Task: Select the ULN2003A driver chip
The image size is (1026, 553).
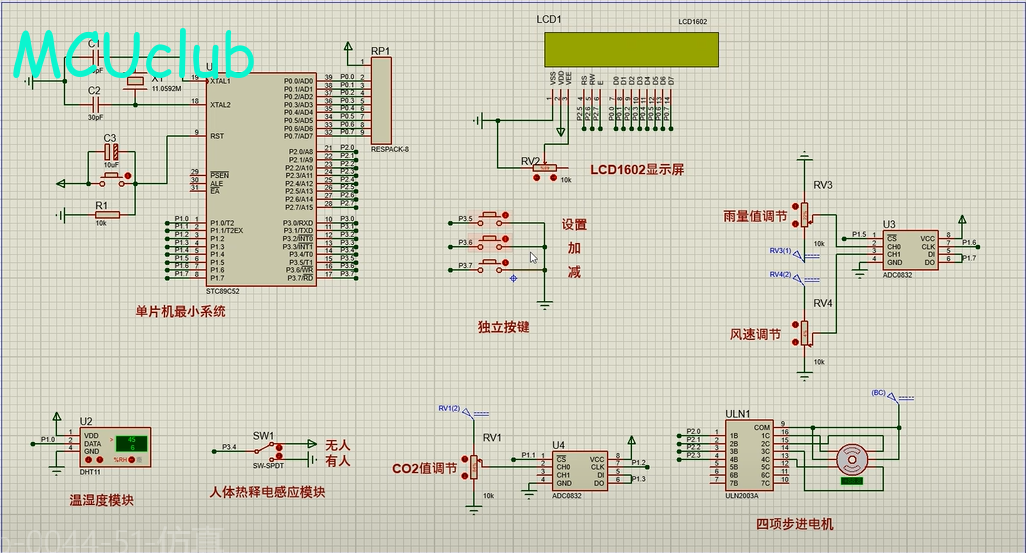Action: (x=748, y=455)
